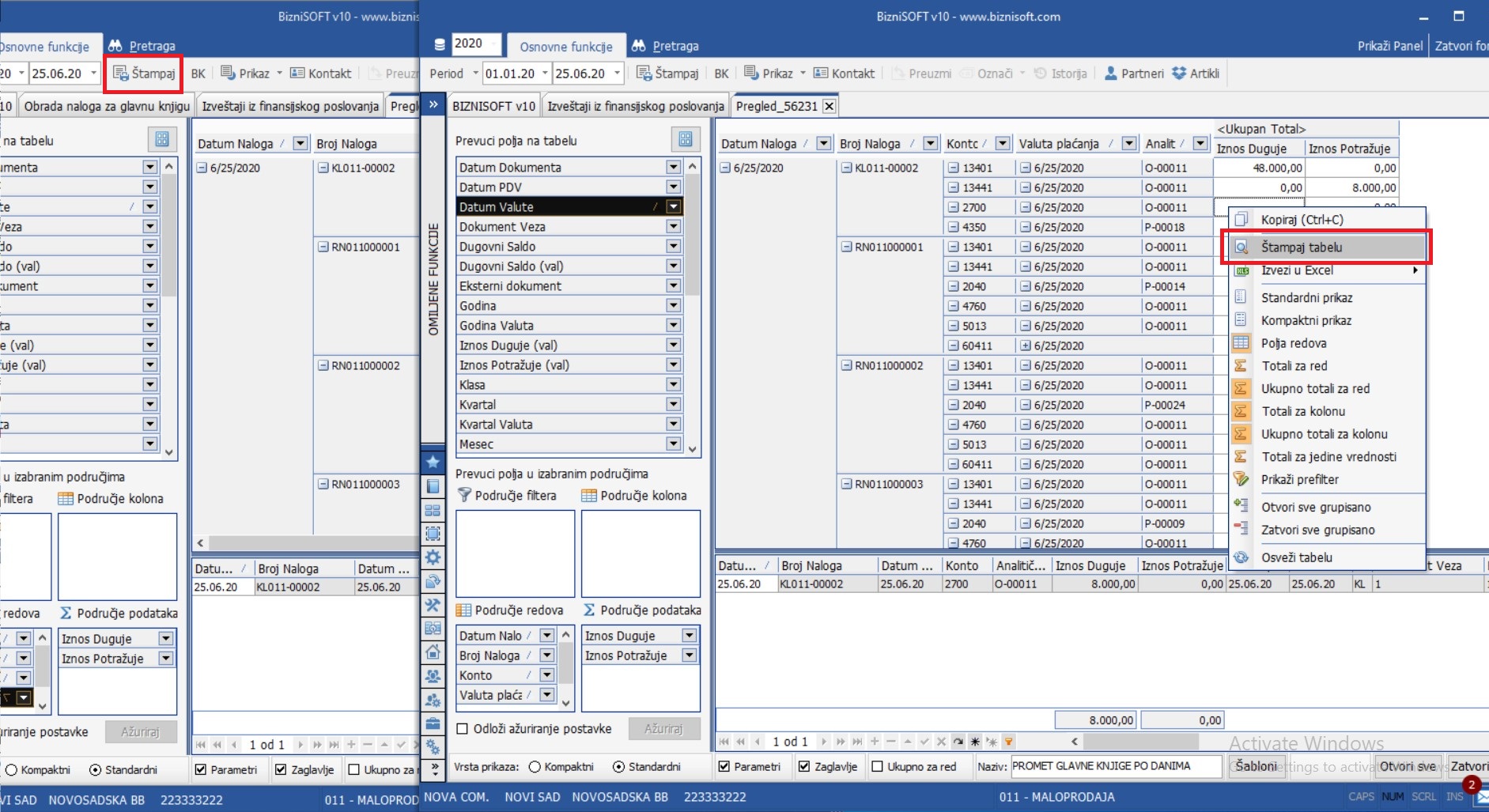
Task: Click the Šabloni button
Action: (1255, 766)
